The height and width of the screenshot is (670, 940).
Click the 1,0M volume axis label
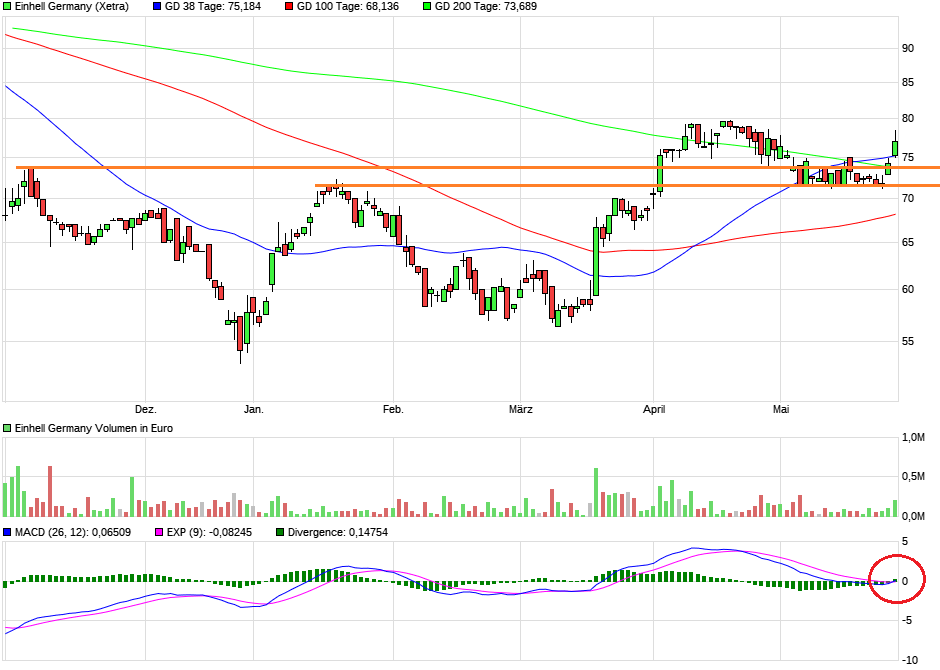point(912,438)
